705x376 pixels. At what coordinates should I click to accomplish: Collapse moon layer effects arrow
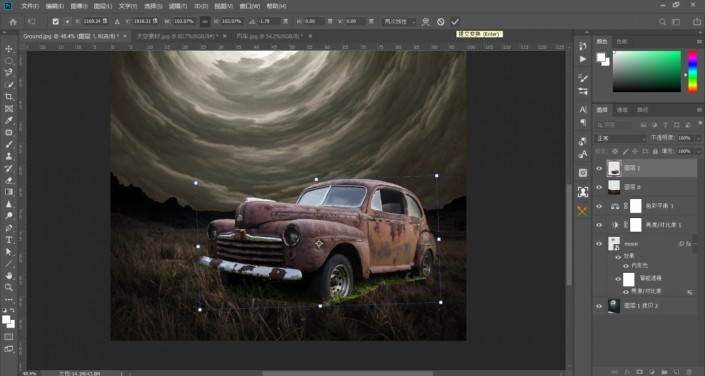(696, 244)
